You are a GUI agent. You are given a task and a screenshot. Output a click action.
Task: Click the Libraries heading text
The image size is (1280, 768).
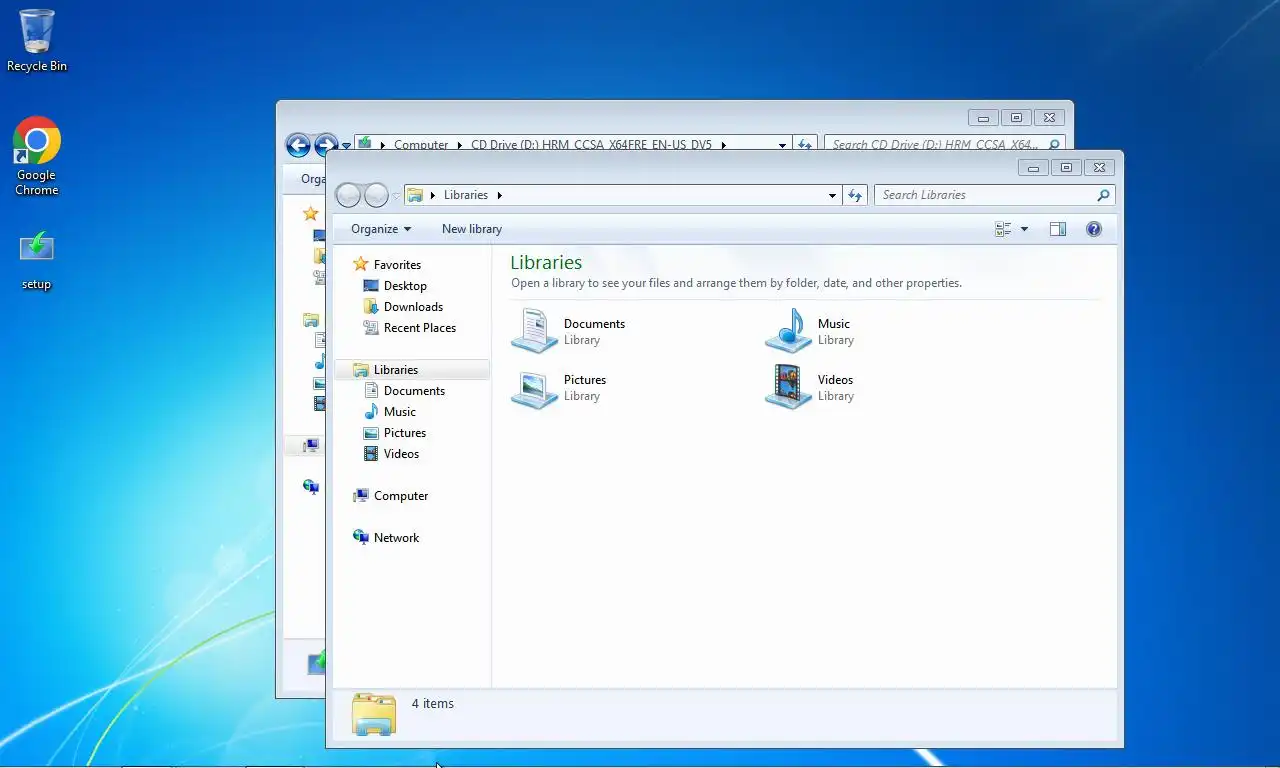pyautogui.click(x=546, y=262)
